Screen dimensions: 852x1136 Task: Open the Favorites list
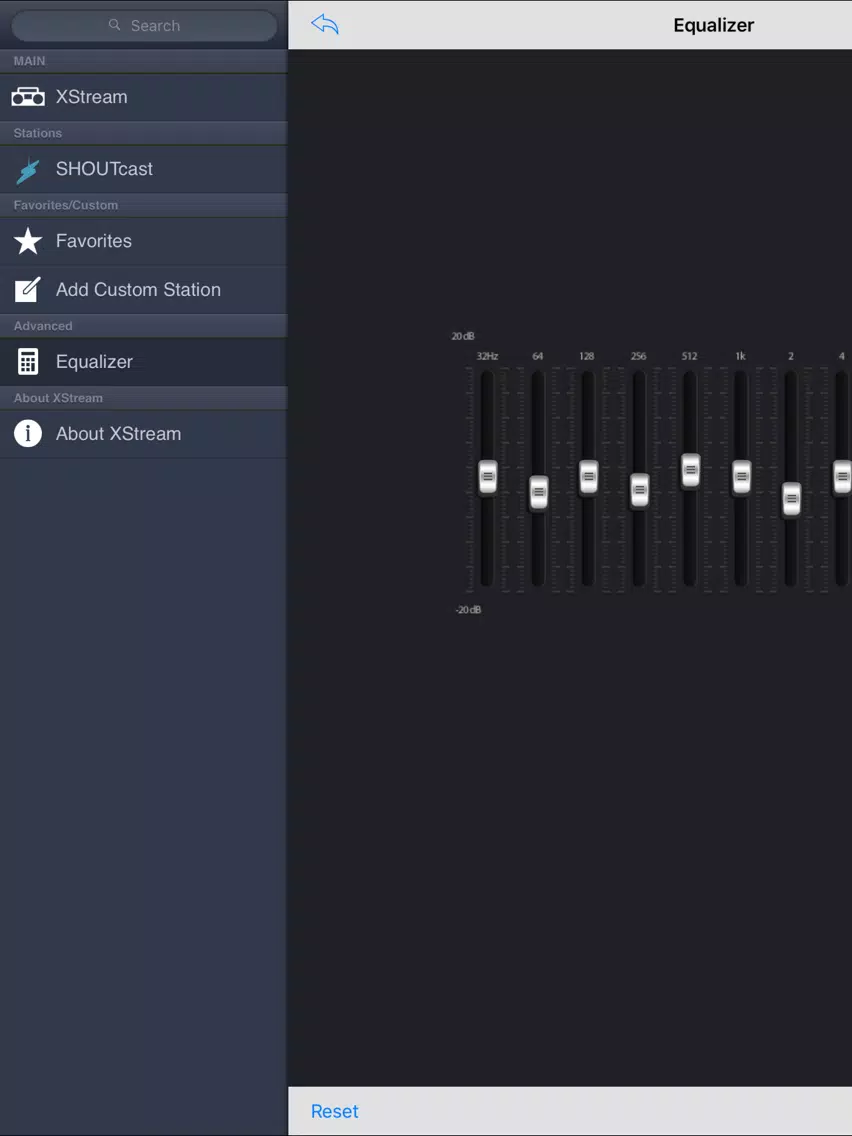pos(143,241)
